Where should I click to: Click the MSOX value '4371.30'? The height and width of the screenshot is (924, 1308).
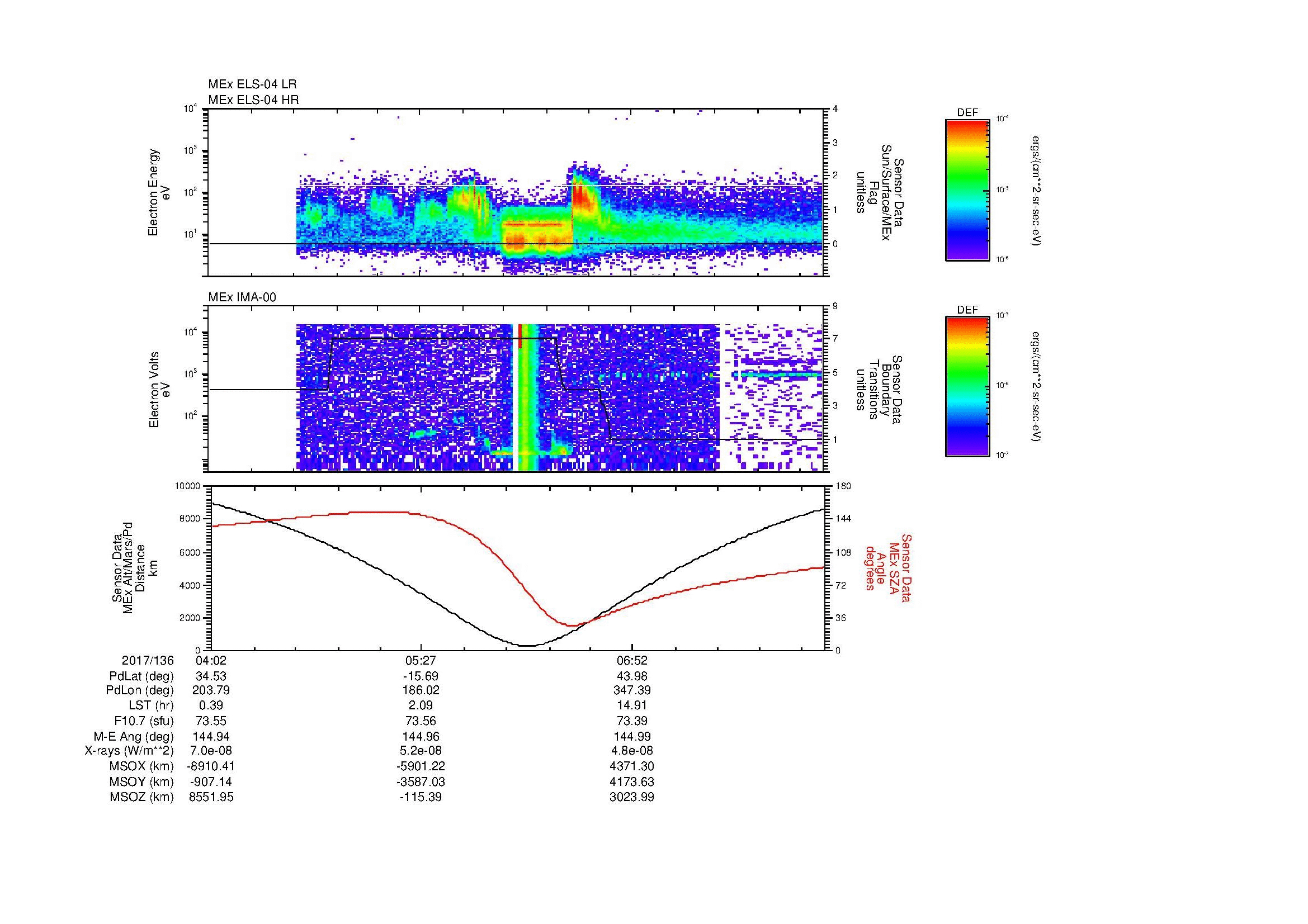coord(632,766)
